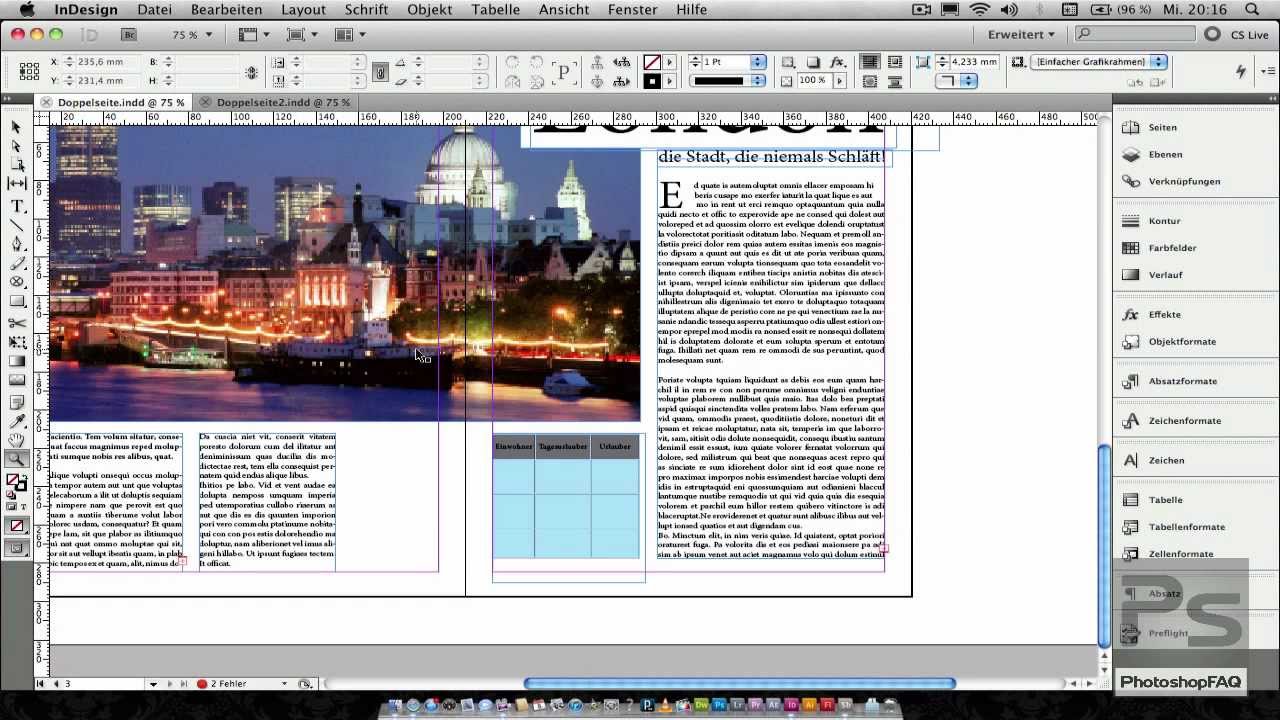Click the Quick Apply lightning icon
The image size is (1280, 720).
tap(1240, 71)
